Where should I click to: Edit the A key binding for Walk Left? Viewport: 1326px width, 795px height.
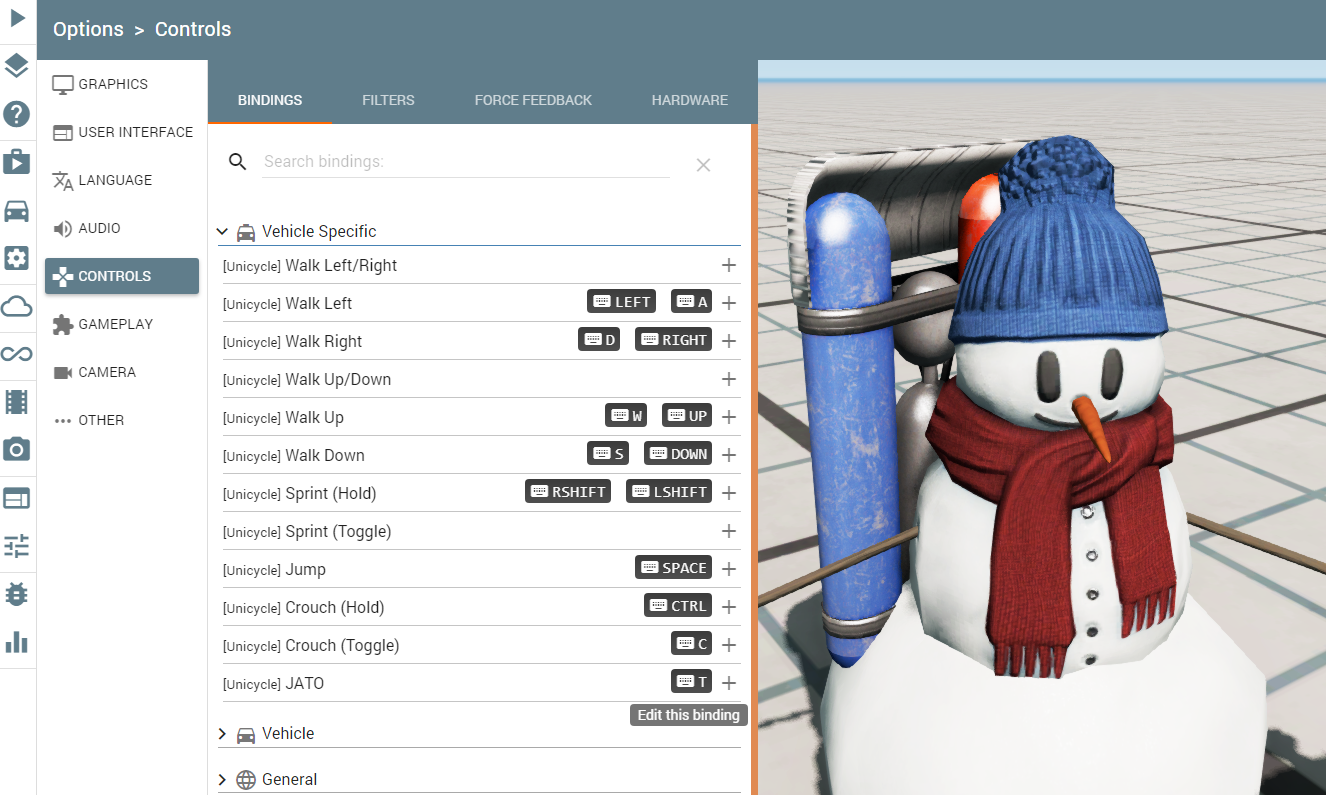691,302
